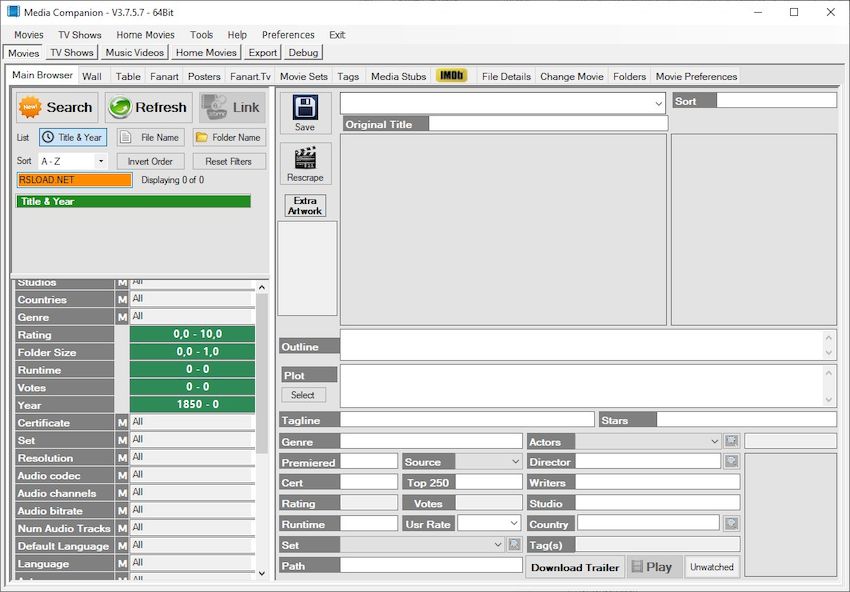Open the Tools menu
Screen dimensions: 850x592
[x=201, y=35]
